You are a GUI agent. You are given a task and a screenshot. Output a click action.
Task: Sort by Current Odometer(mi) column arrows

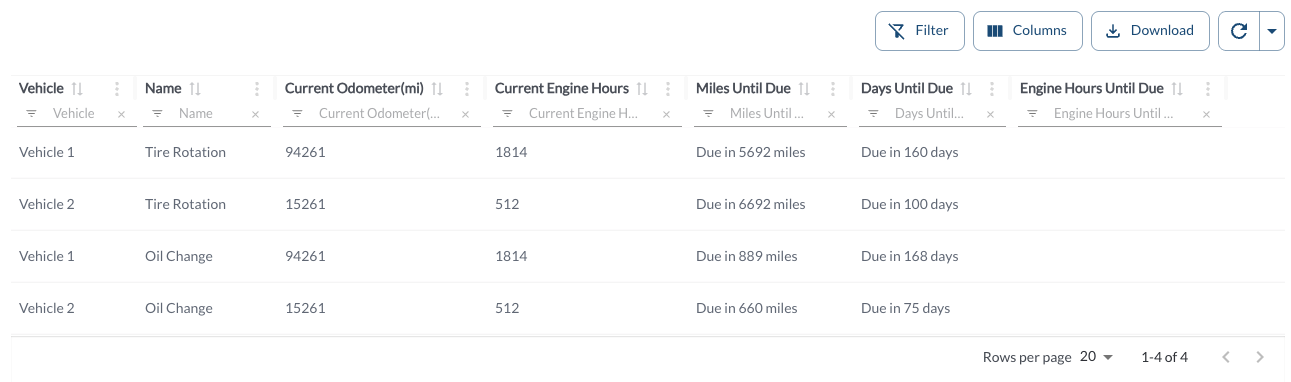point(437,89)
